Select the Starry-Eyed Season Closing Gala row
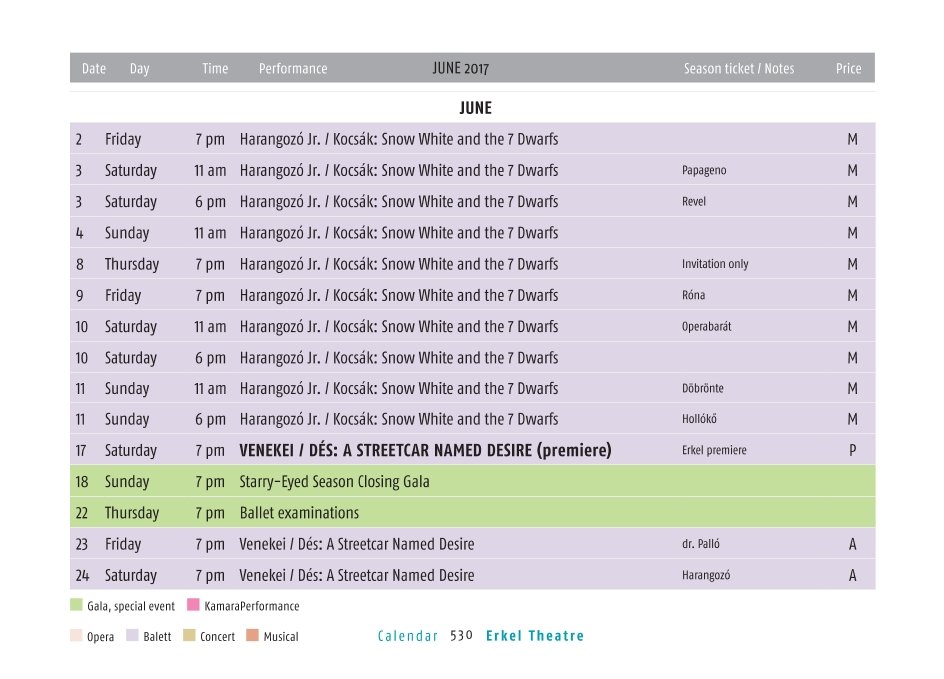944x679 pixels. pyautogui.click(x=334, y=482)
